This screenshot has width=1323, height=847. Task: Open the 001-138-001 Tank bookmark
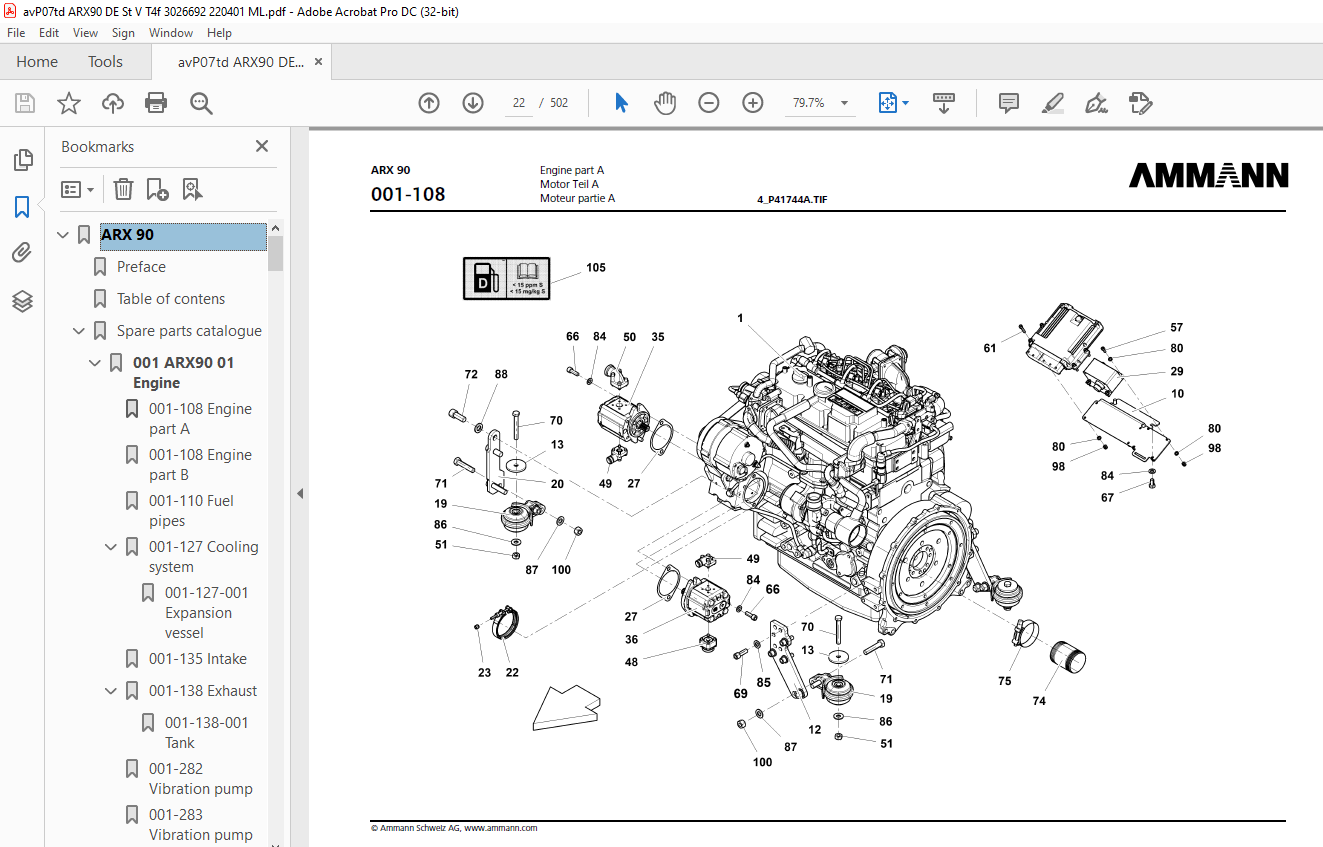[x=207, y=733]
